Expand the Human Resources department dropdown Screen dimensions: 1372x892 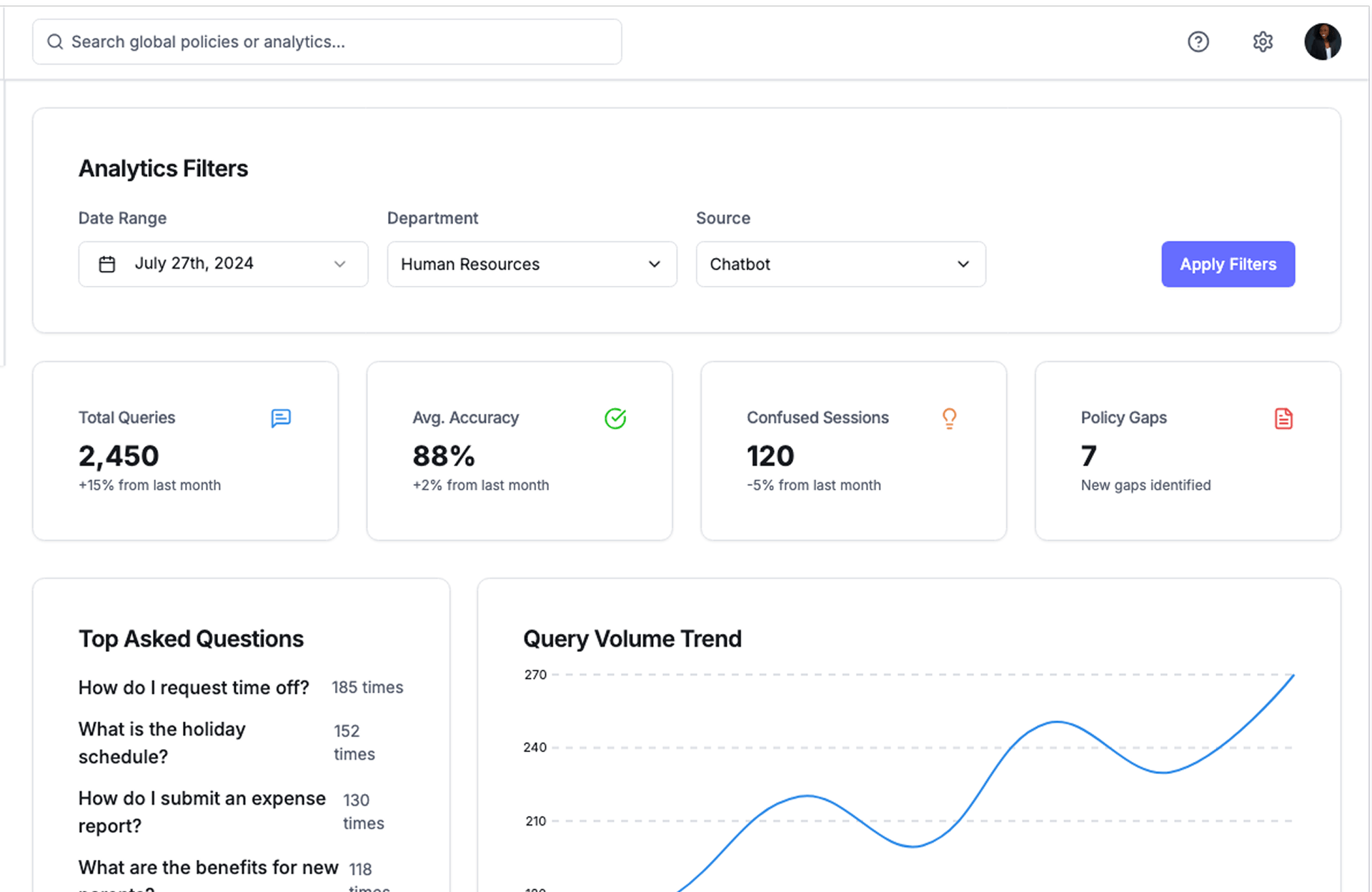(x=532, y=264)
